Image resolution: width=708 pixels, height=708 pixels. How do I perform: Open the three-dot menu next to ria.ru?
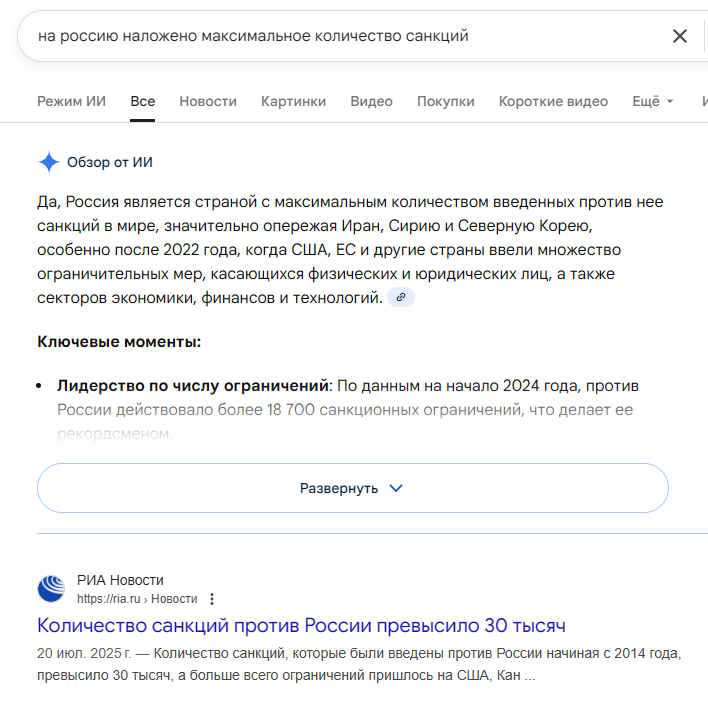pyautogui.click(x=211, y=599)
